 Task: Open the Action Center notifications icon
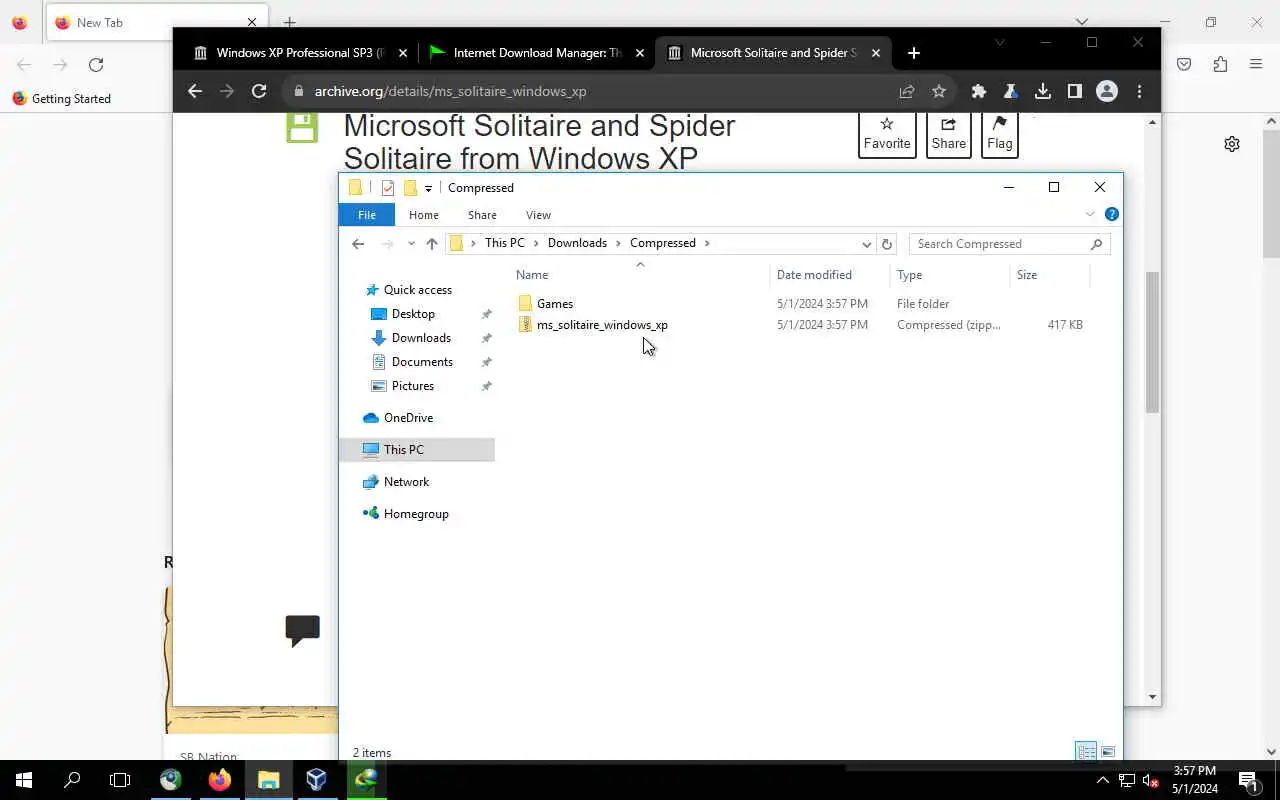[1248, 780]
